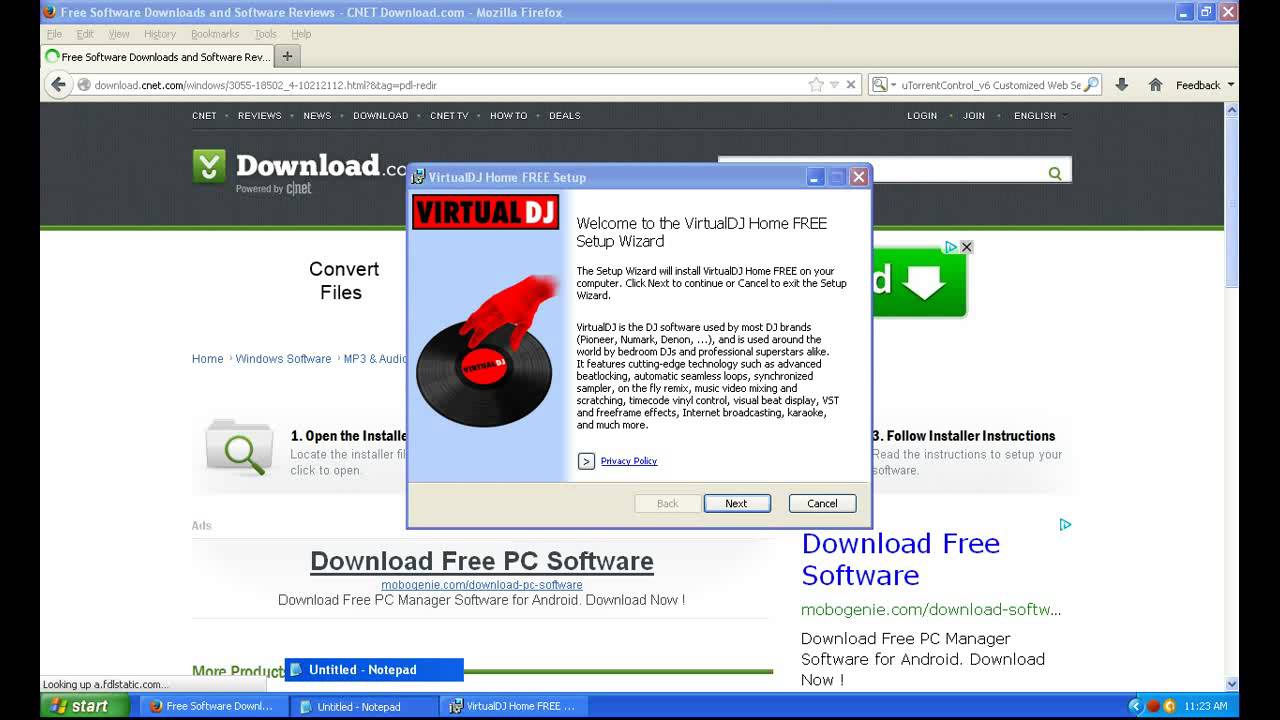1280x720 pixels.
Task: Close the ad with the X icon
Action: point(966,247)
